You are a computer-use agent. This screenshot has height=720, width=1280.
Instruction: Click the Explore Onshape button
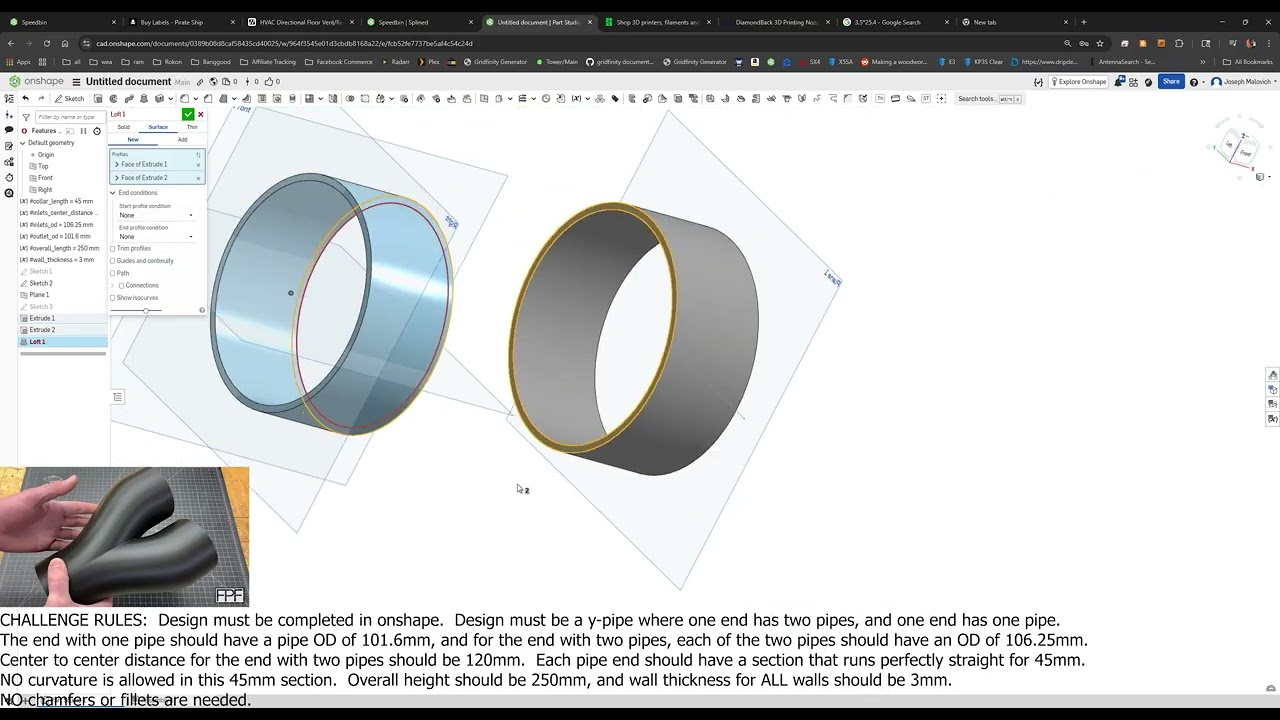click(x=1080, y=82)
